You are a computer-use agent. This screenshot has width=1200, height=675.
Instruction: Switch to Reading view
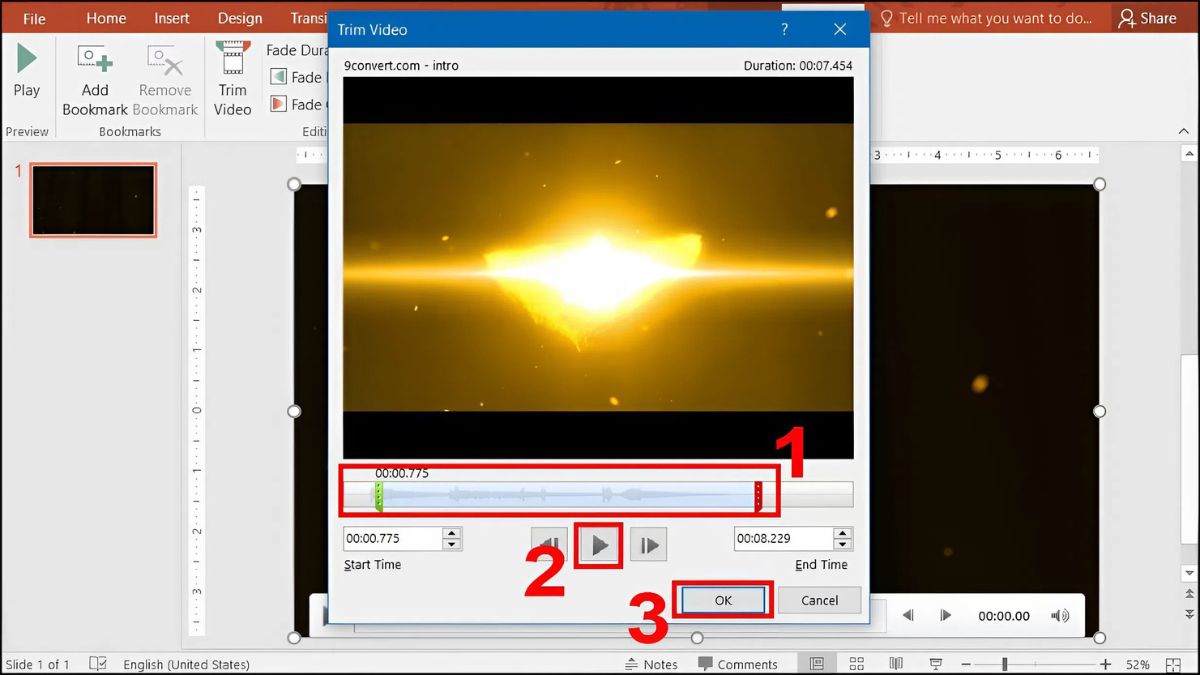pos(896,664)
